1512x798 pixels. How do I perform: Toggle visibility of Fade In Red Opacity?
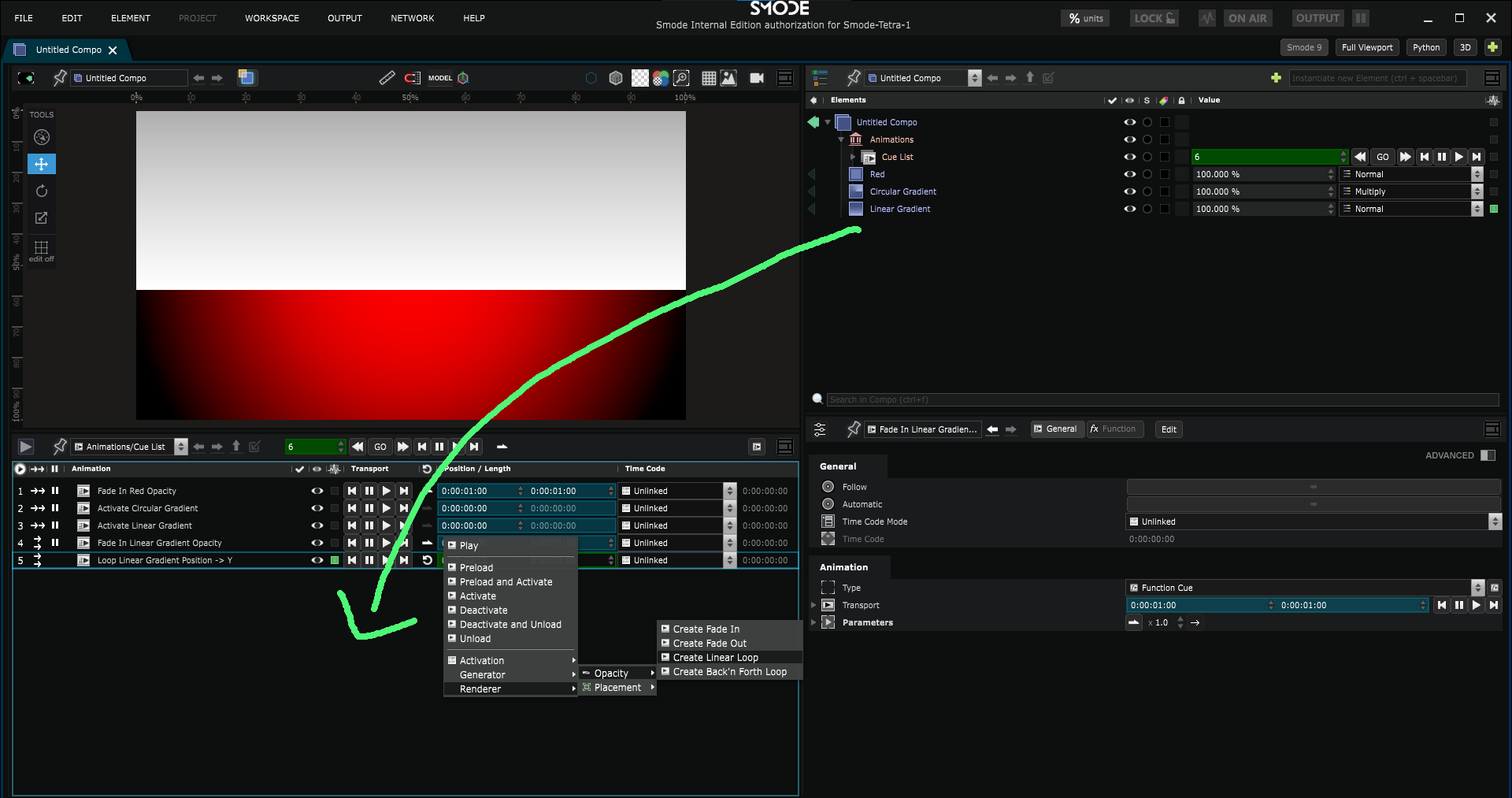click(317, 491)
